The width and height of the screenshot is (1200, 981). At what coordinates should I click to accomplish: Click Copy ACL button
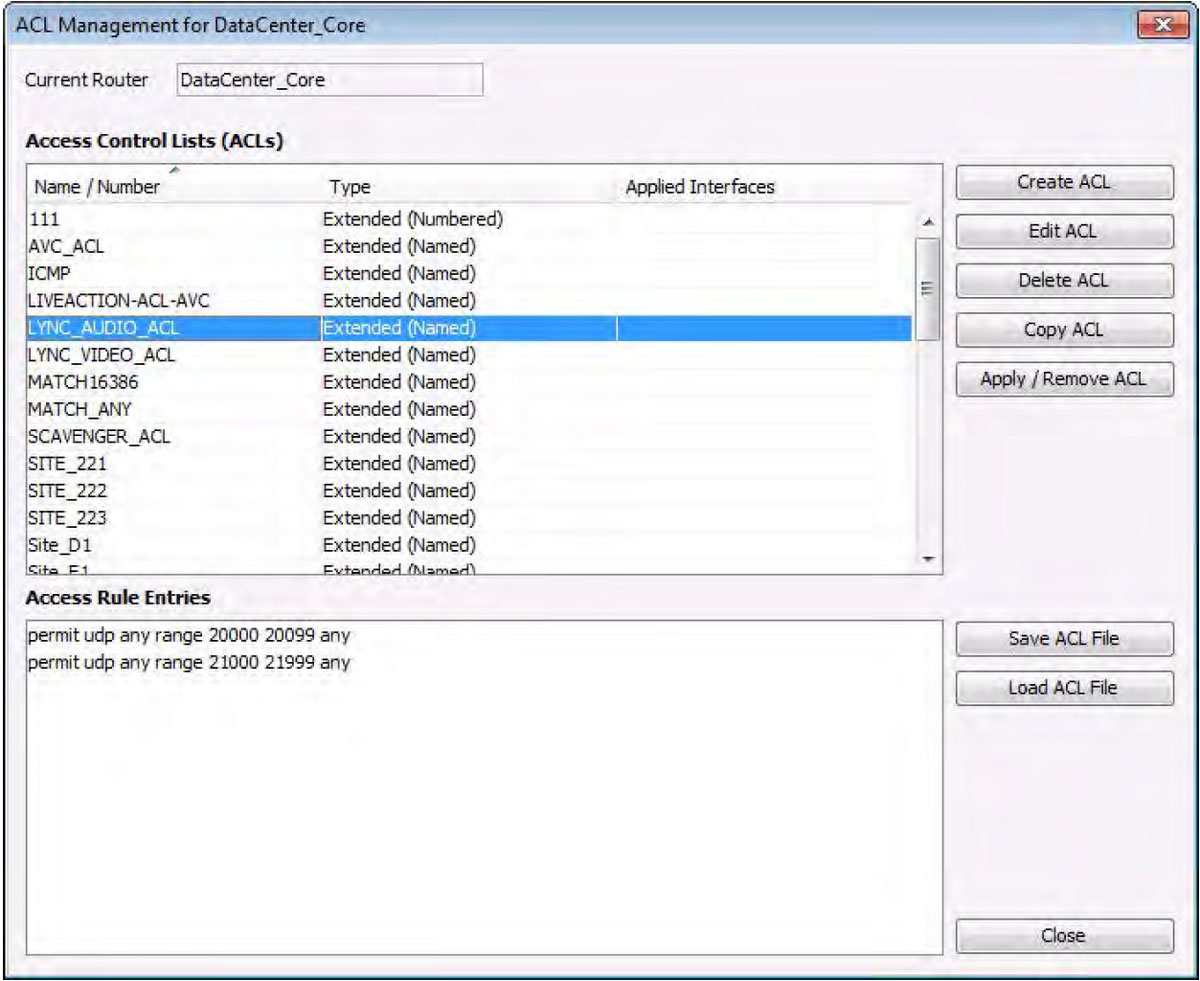point(1064,331)
